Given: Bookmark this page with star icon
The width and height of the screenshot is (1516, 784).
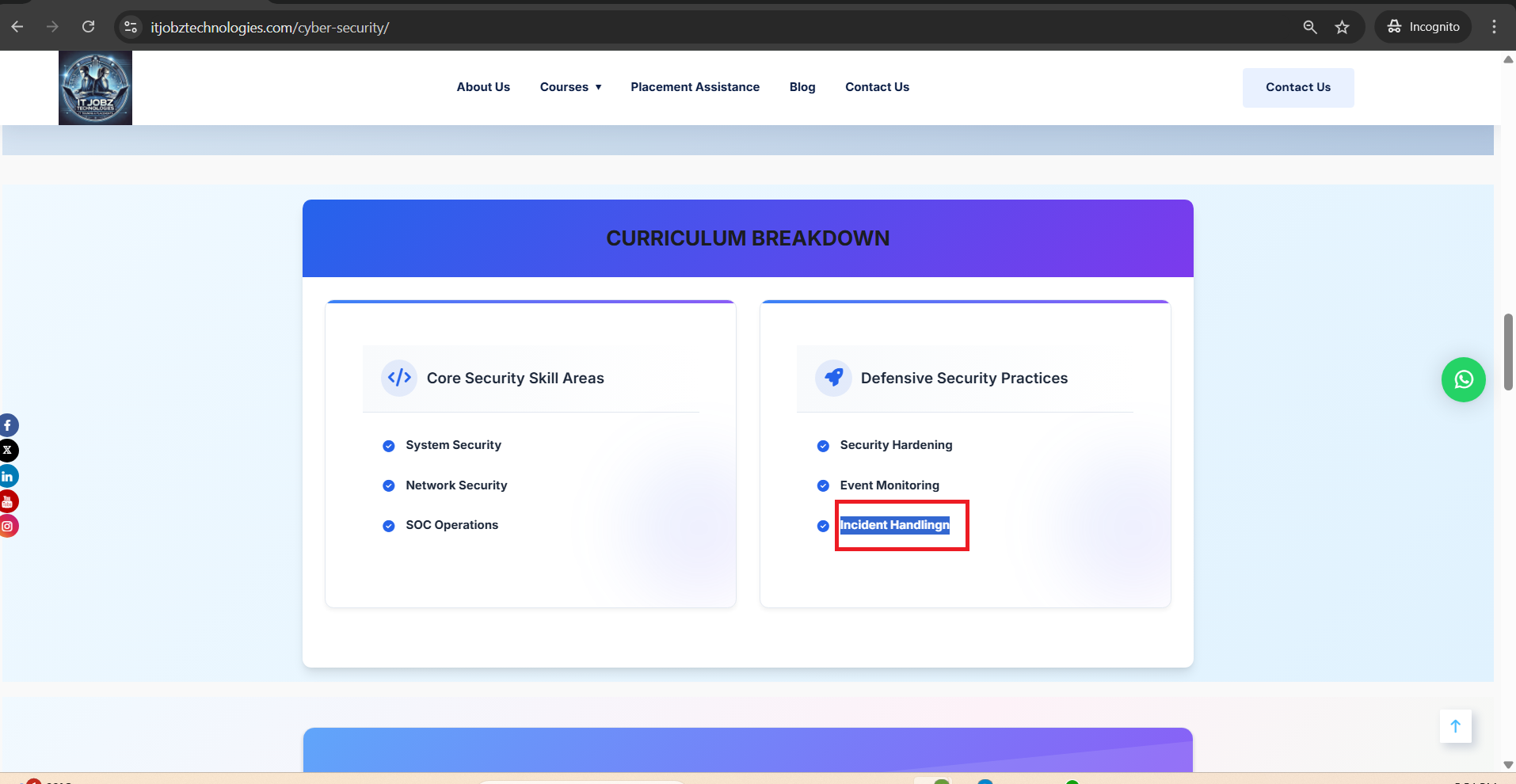Looking at the screenshot, I should tap(1342, 27).
